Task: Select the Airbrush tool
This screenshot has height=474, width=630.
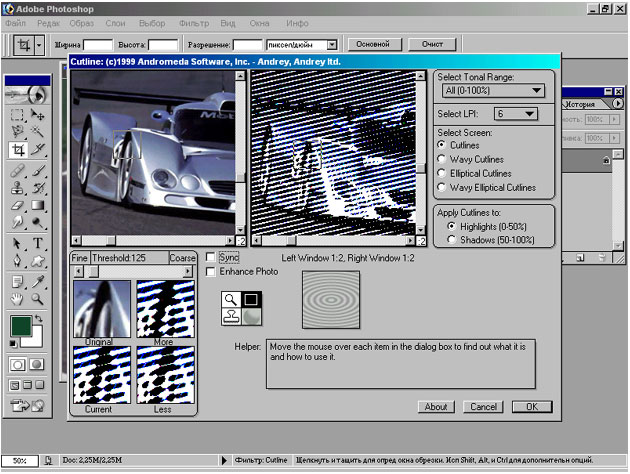Action: [17, 171]
